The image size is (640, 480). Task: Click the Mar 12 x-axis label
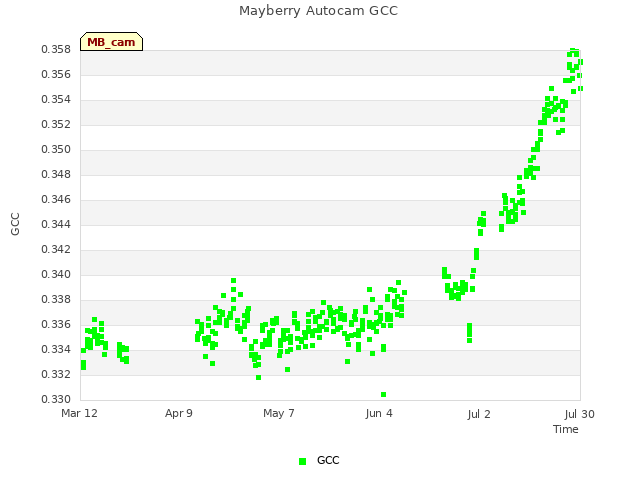click(79, 413)
